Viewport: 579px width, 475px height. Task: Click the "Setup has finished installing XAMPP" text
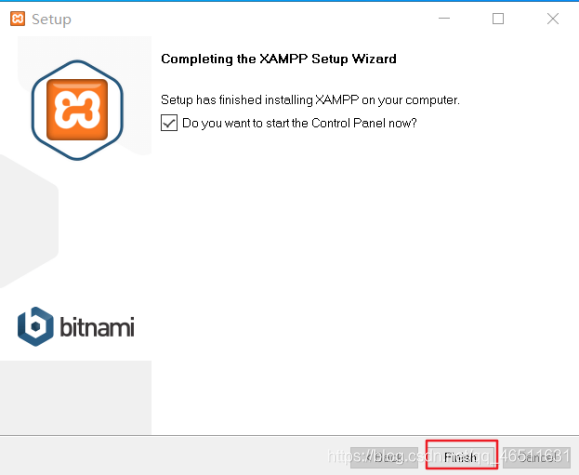click(x=310, y=100)
